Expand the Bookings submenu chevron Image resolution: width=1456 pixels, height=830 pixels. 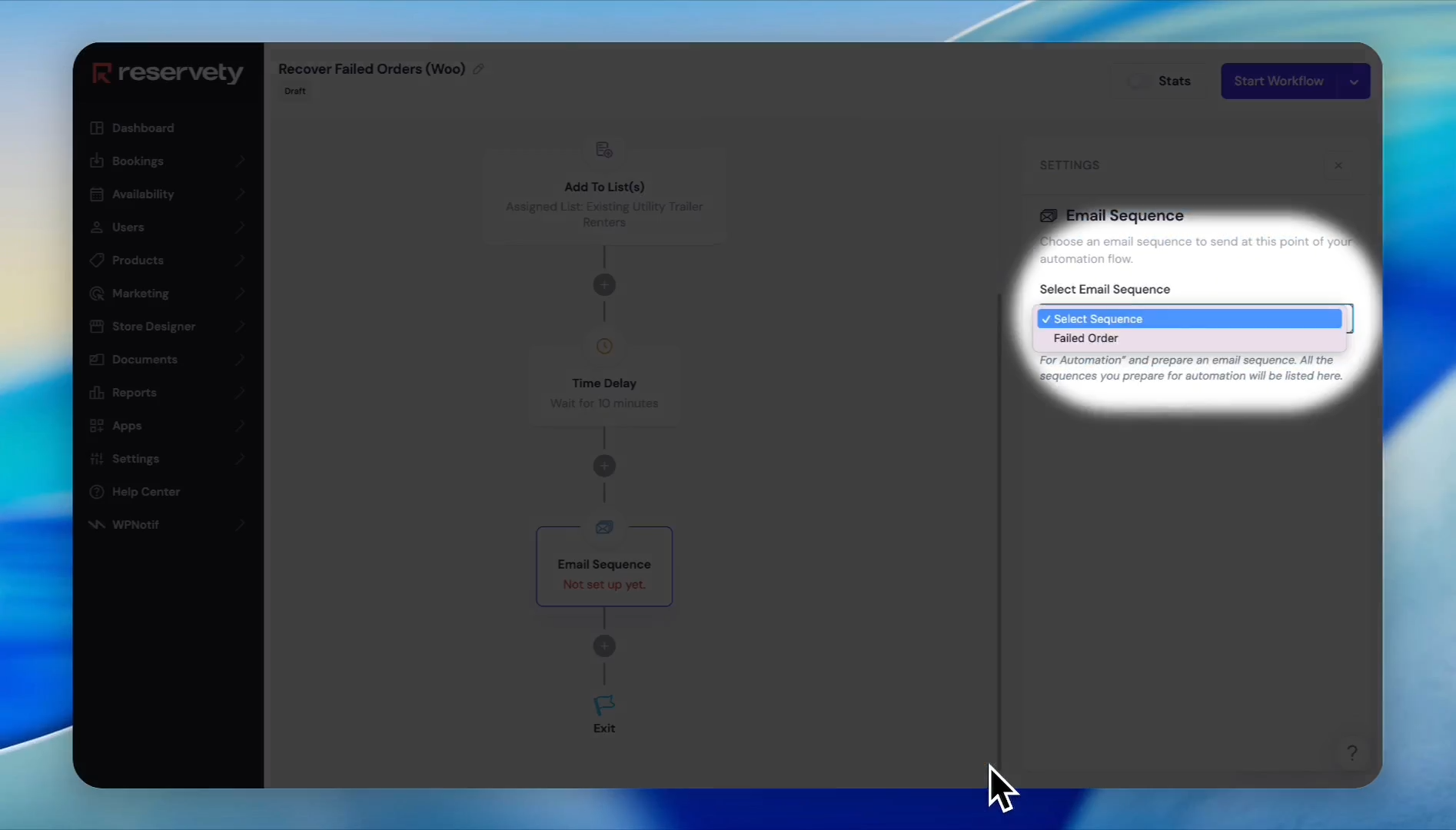(241, 161)
